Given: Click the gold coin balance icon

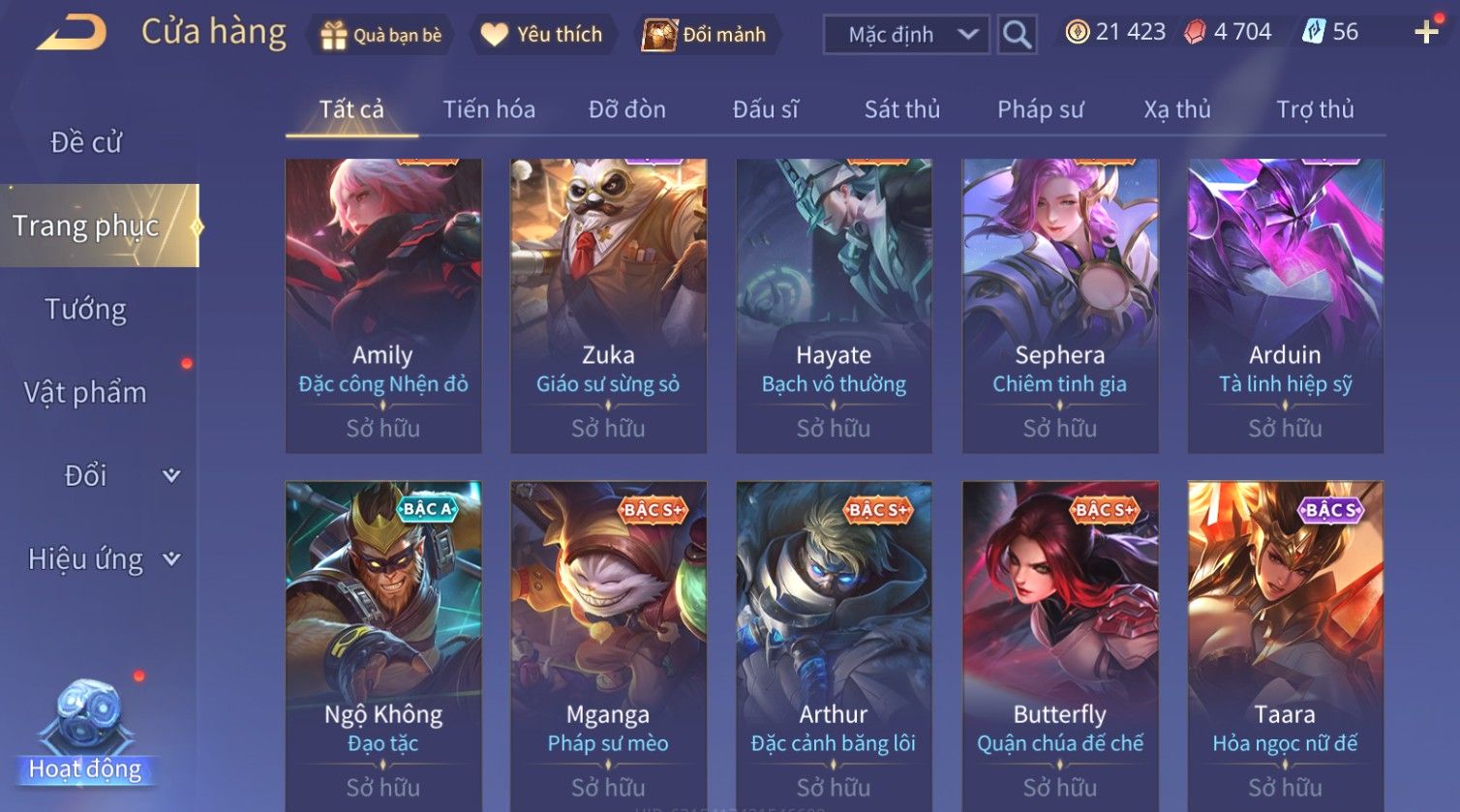Looking at the screenshot, I should (x=1077, y=33).
